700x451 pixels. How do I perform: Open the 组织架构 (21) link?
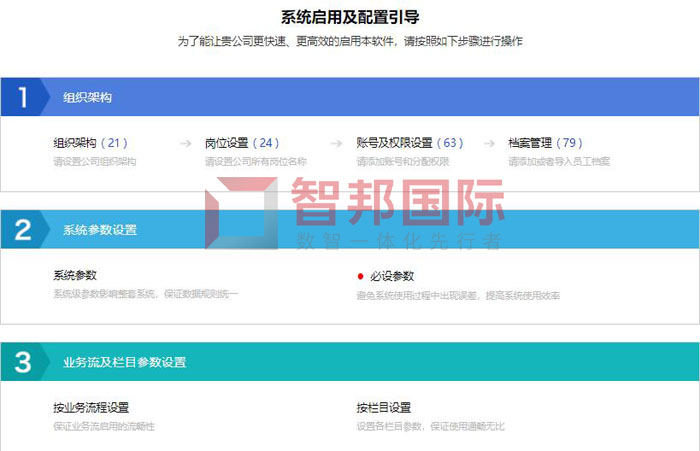(90, 143)
